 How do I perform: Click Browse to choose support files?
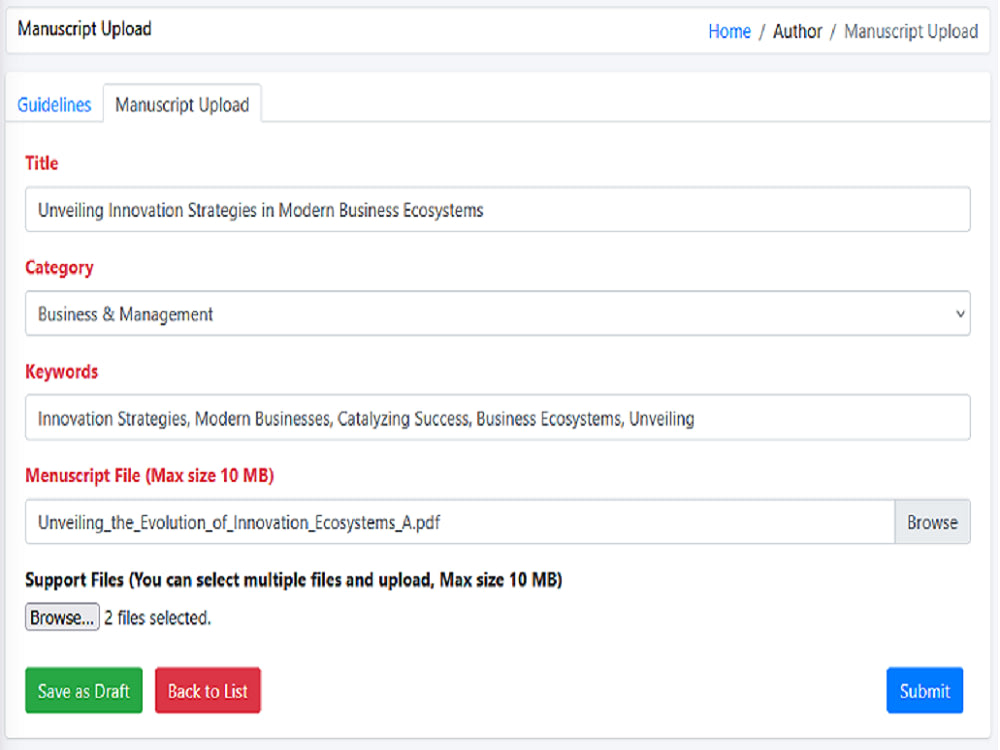click(61, 617)
